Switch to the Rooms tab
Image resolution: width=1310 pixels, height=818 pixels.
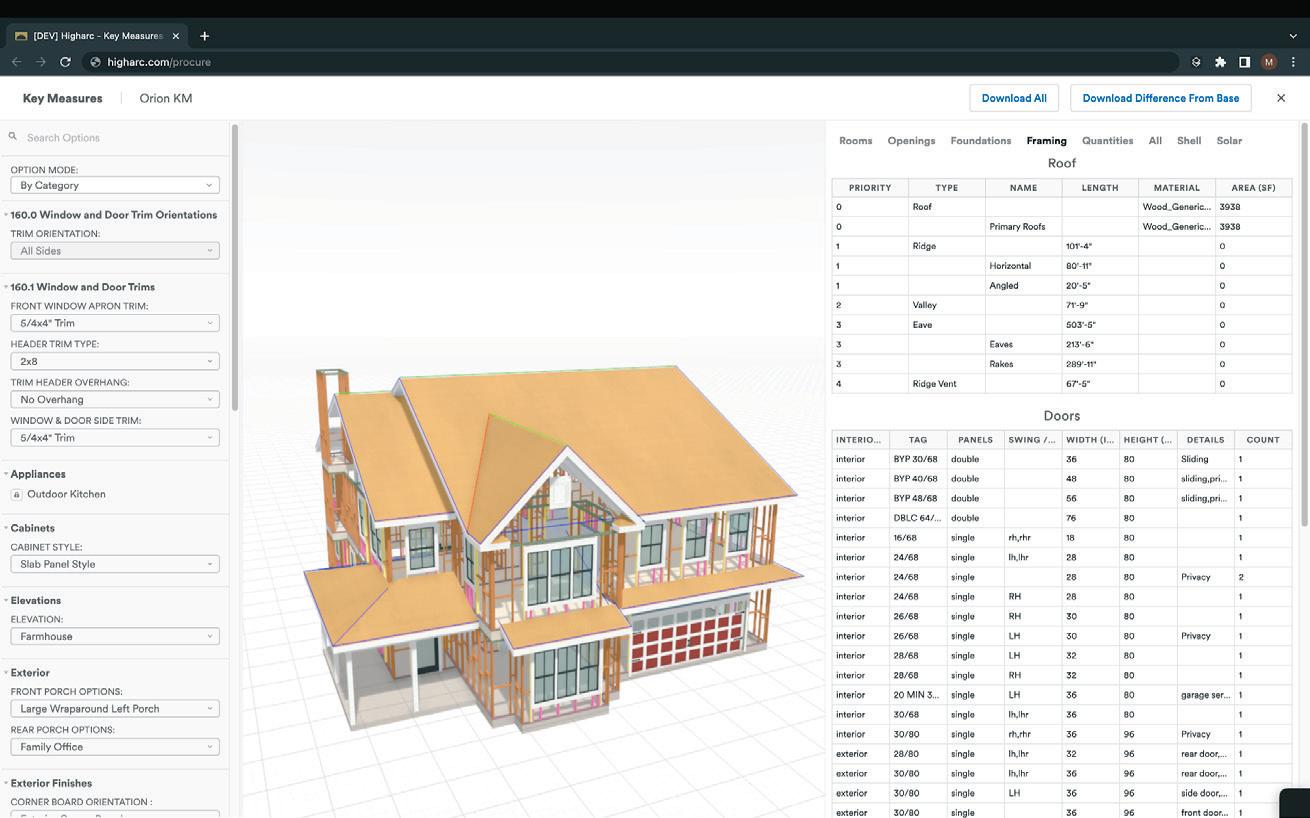tap(856, 141)
